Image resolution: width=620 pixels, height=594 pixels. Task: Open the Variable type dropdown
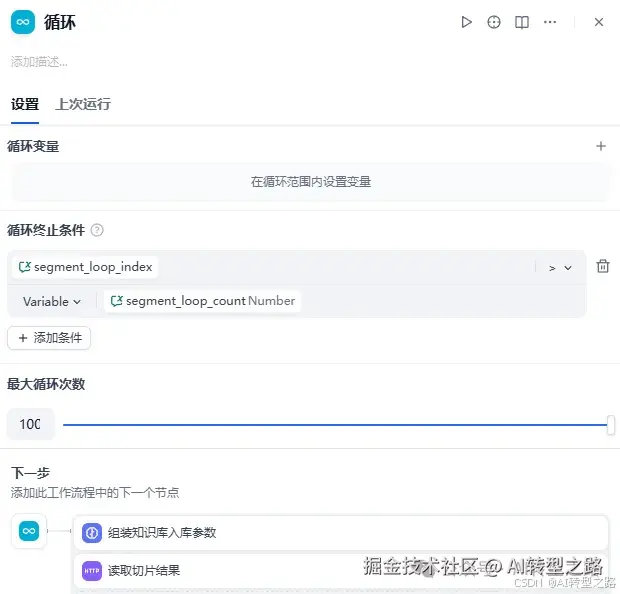52,302
